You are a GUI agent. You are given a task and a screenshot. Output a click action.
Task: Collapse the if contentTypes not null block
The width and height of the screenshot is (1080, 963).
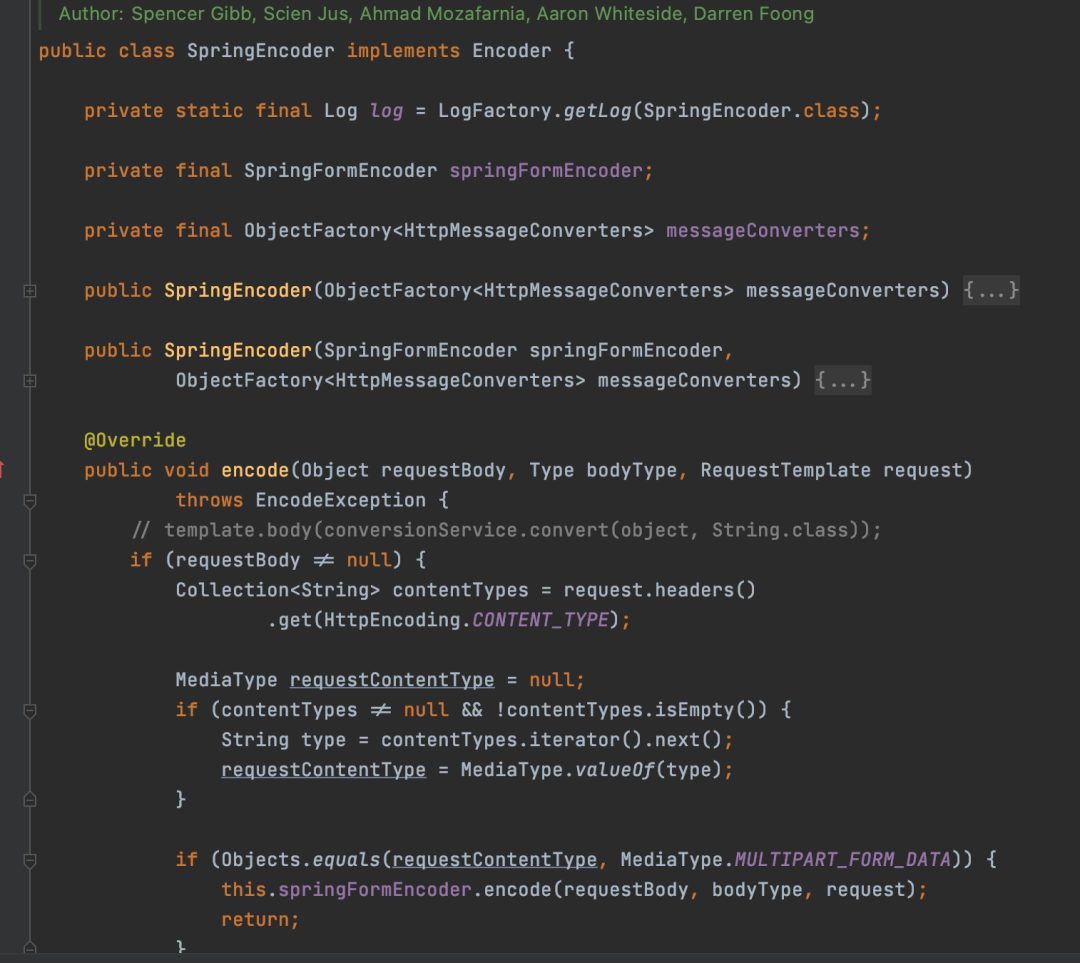(x=30, y=711)
